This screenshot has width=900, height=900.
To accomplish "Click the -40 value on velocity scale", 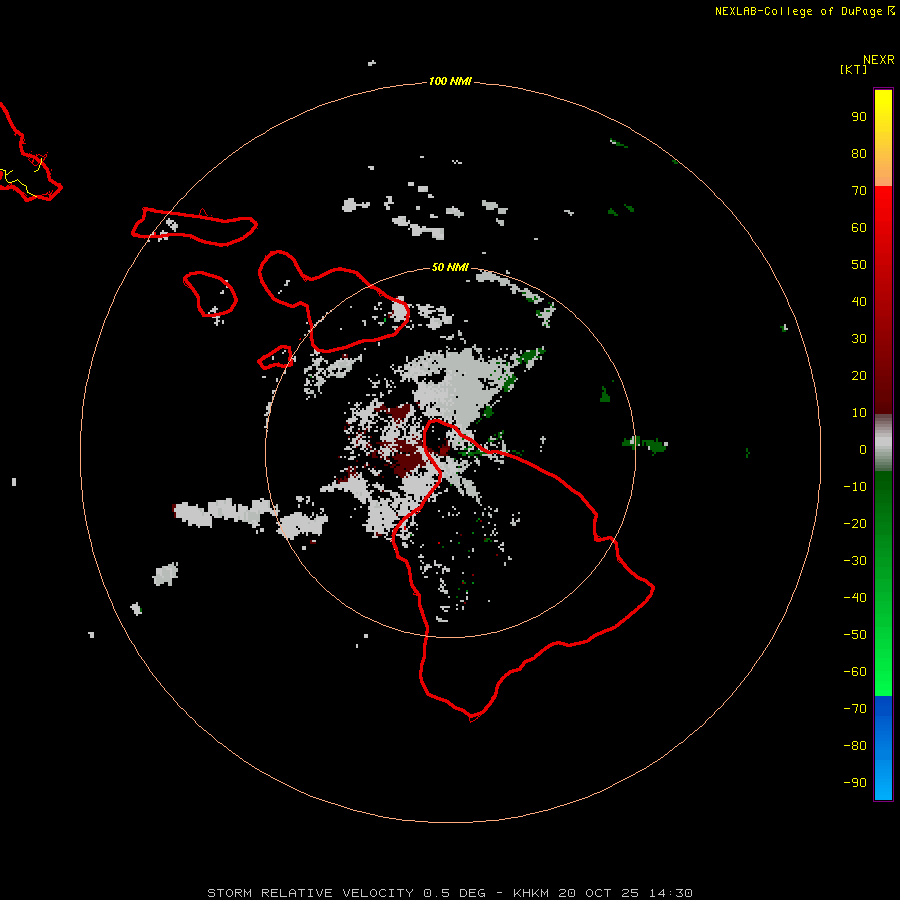I will coord(855,598).
